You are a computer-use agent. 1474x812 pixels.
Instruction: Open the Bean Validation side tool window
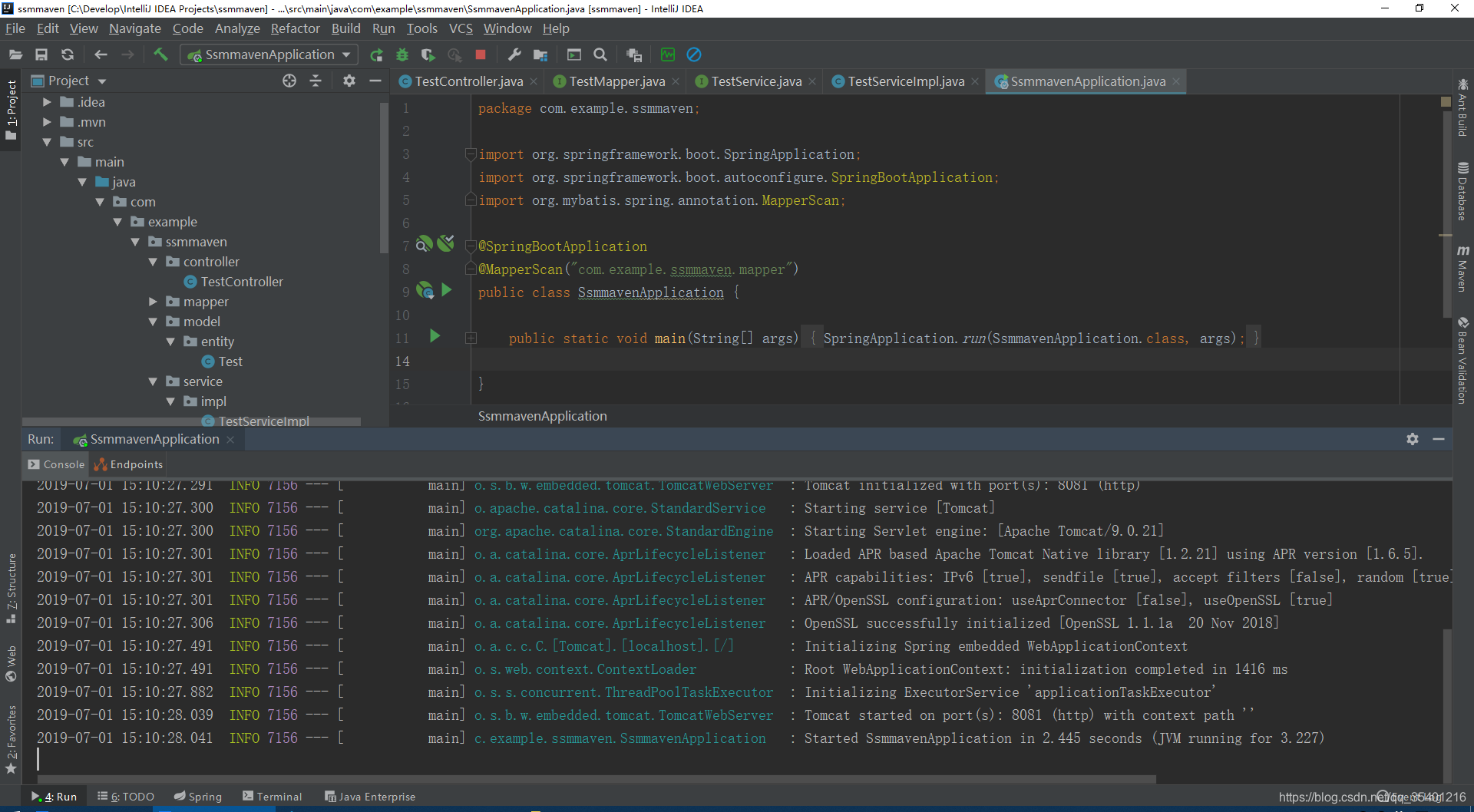click(1463, 360)
